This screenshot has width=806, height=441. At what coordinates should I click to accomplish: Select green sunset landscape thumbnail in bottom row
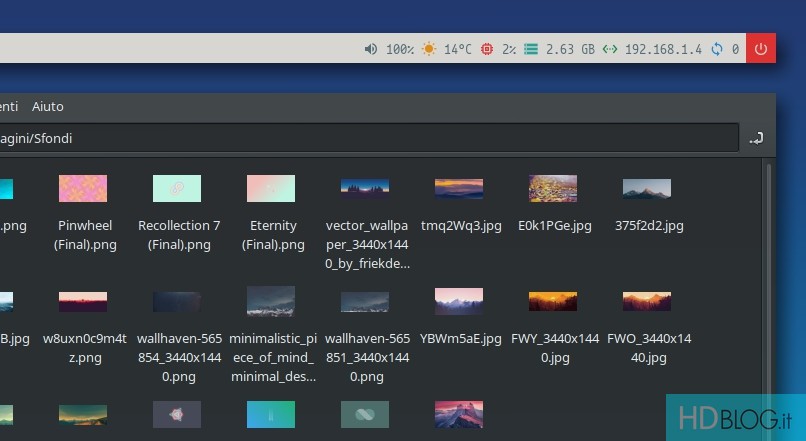[83, 415]
